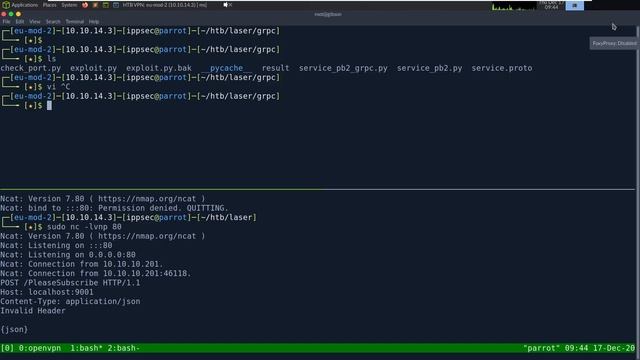Click the ~/htb/laser path in lower pane prompt
Screen dimensions: 640x360
(x=227, y=218)
